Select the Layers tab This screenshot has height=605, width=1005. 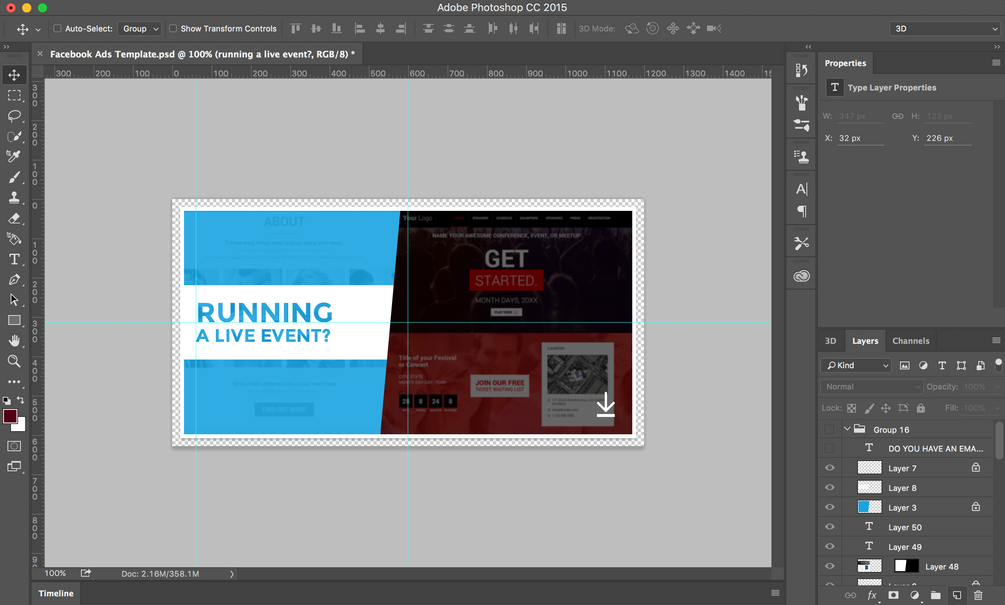865,340
